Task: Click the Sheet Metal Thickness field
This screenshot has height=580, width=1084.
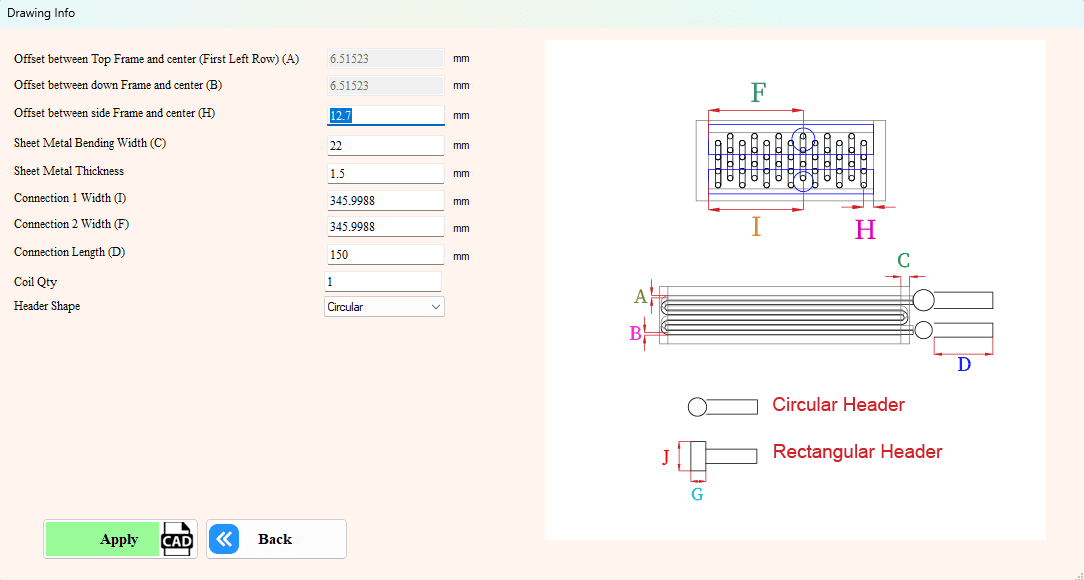Action: pyautogui.click(x=386, y=174)
